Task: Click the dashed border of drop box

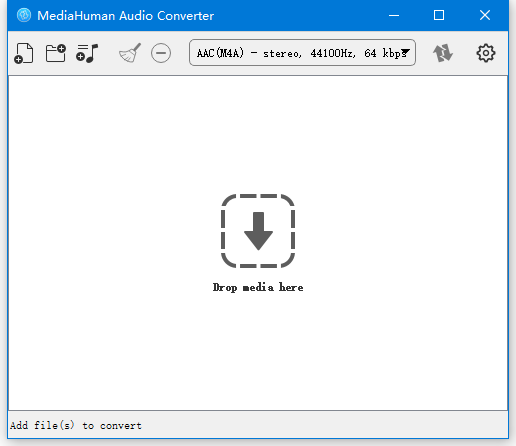Action: 223,231
